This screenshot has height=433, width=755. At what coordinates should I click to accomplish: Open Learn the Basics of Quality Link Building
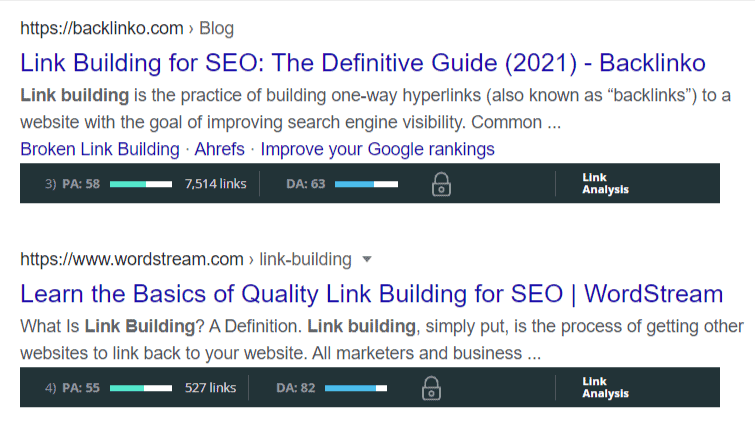tap(371, 294)
